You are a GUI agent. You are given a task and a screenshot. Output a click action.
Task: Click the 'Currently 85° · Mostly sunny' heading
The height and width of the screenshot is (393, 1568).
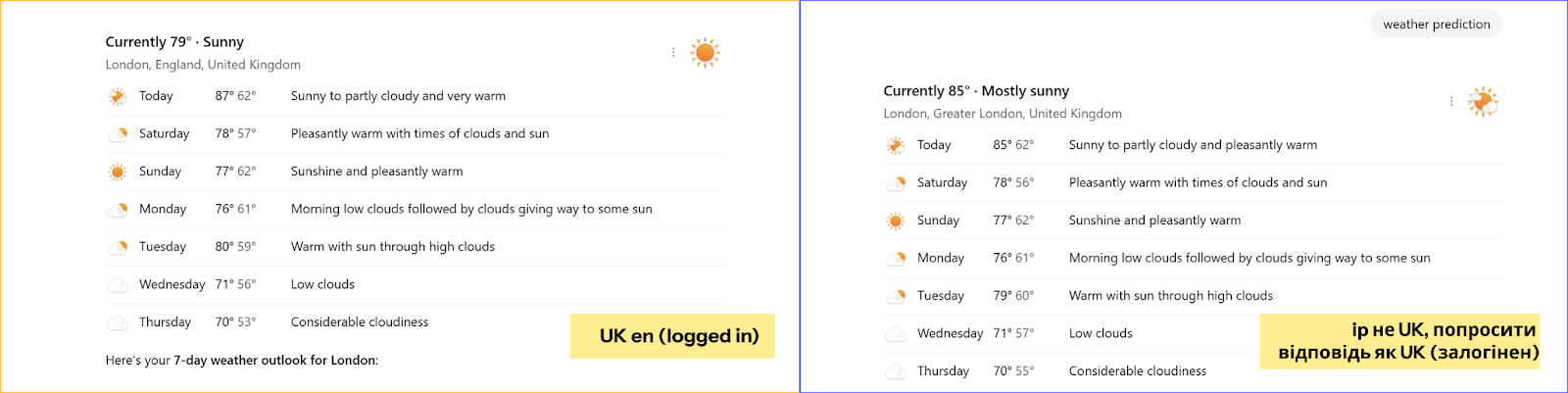pos(976,91)
